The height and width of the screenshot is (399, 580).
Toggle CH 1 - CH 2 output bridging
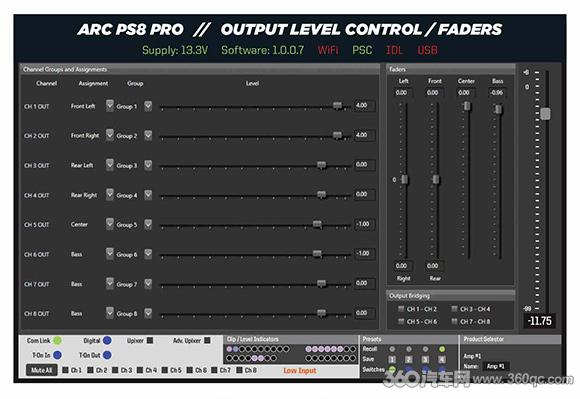pyautogui.click(x=401, y=309)
